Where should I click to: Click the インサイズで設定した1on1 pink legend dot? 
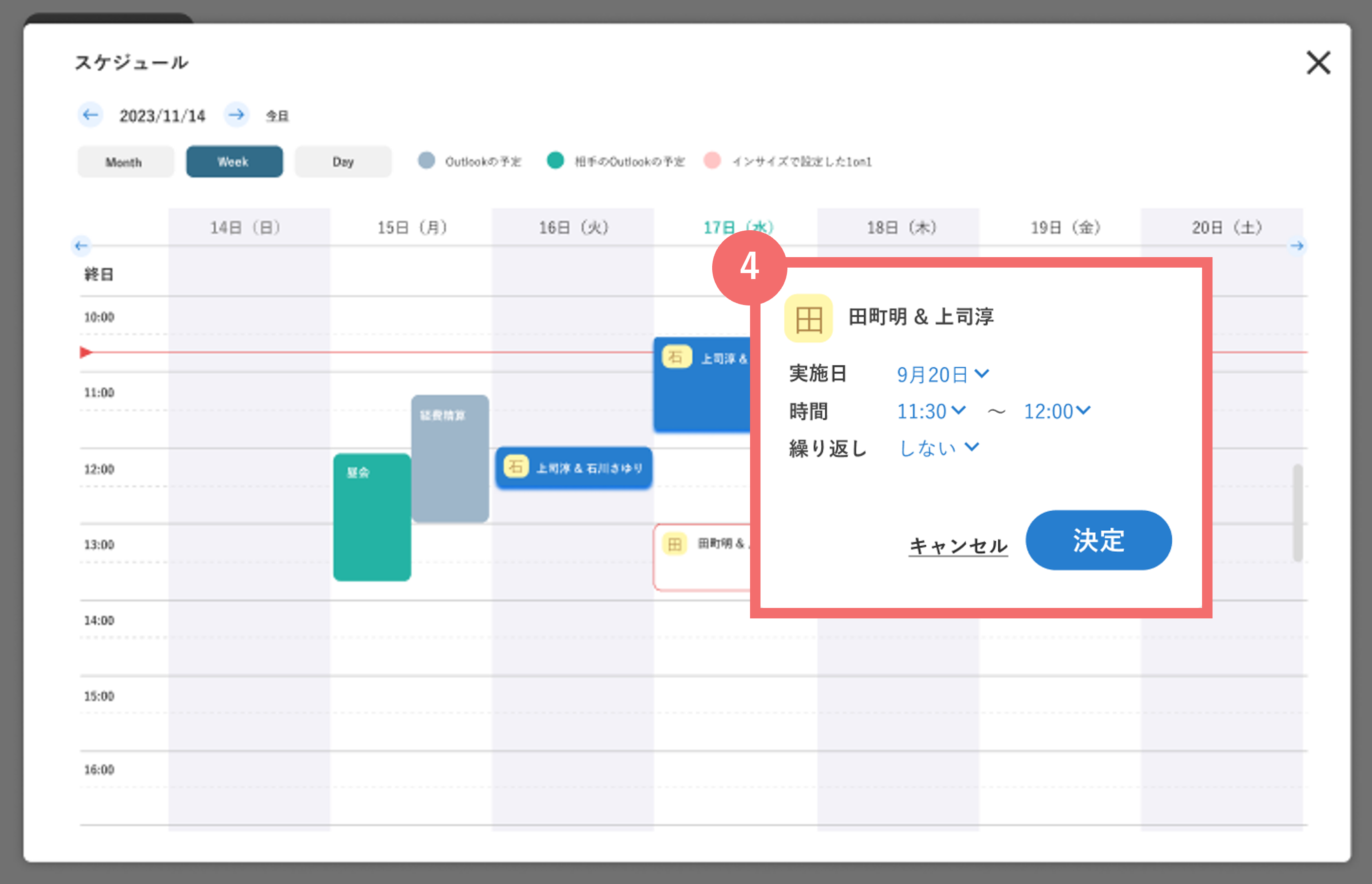(x=712, y=160)
